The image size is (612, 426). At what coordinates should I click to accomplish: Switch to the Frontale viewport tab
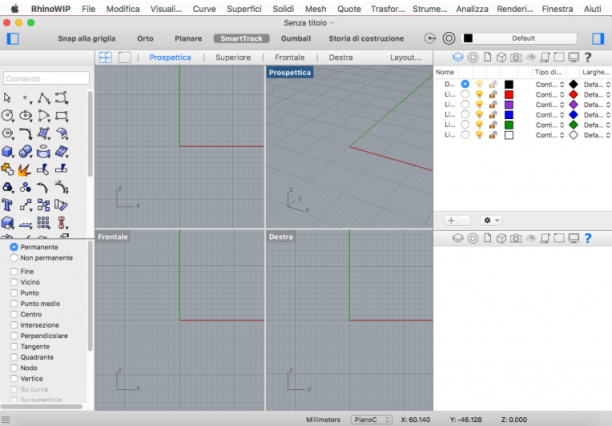pyautogui.click(x=290, y=57)
